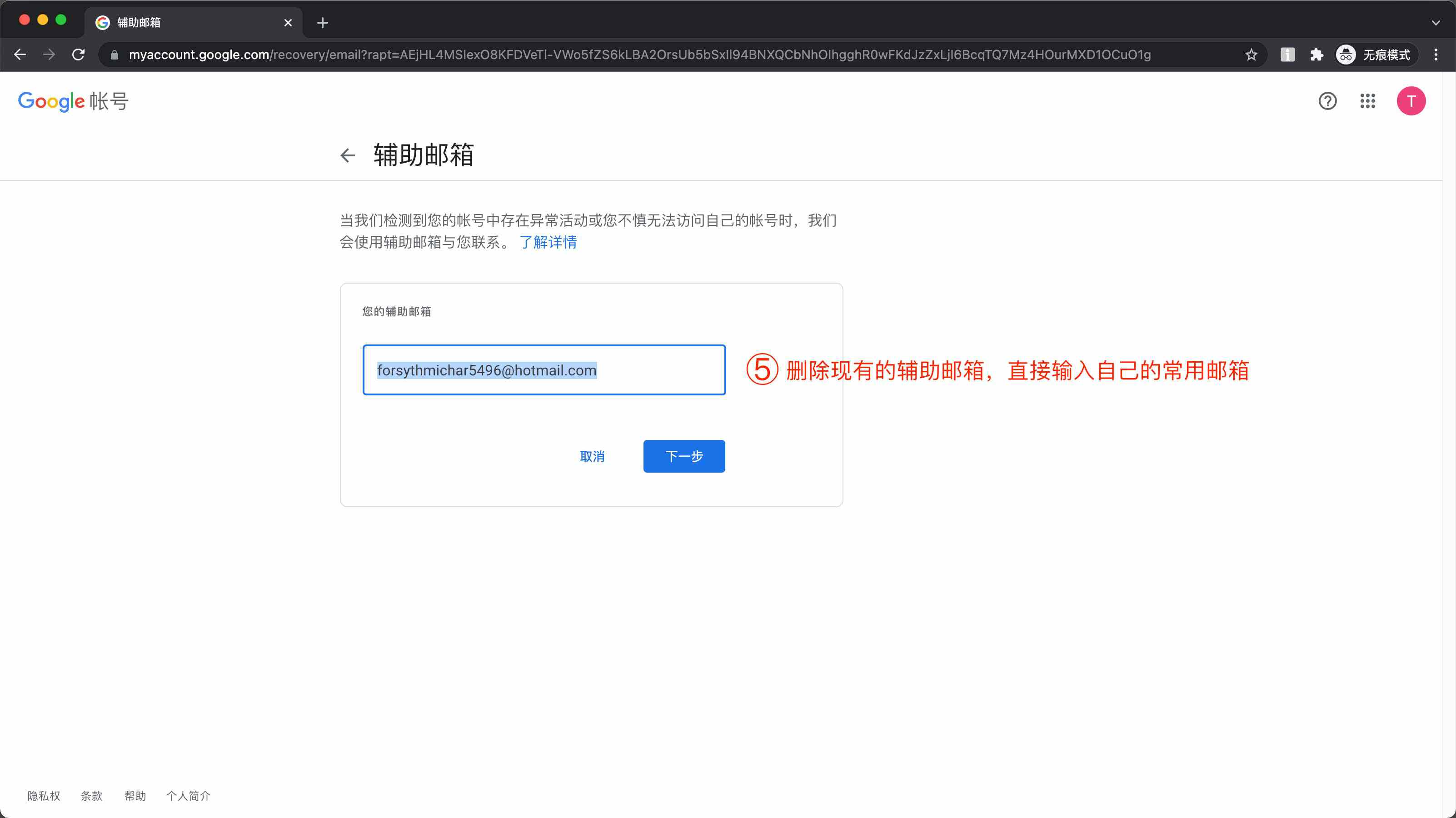Reload the page with the refresh icon
The height and width of the screenshot is (818, 1456).
pos(79,54)
